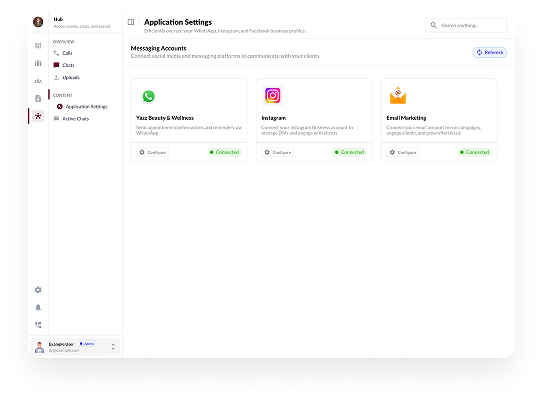The image size is (543, 402).
Task: Click the Messaging Accounts heading
Action: (x=158, y=48)
